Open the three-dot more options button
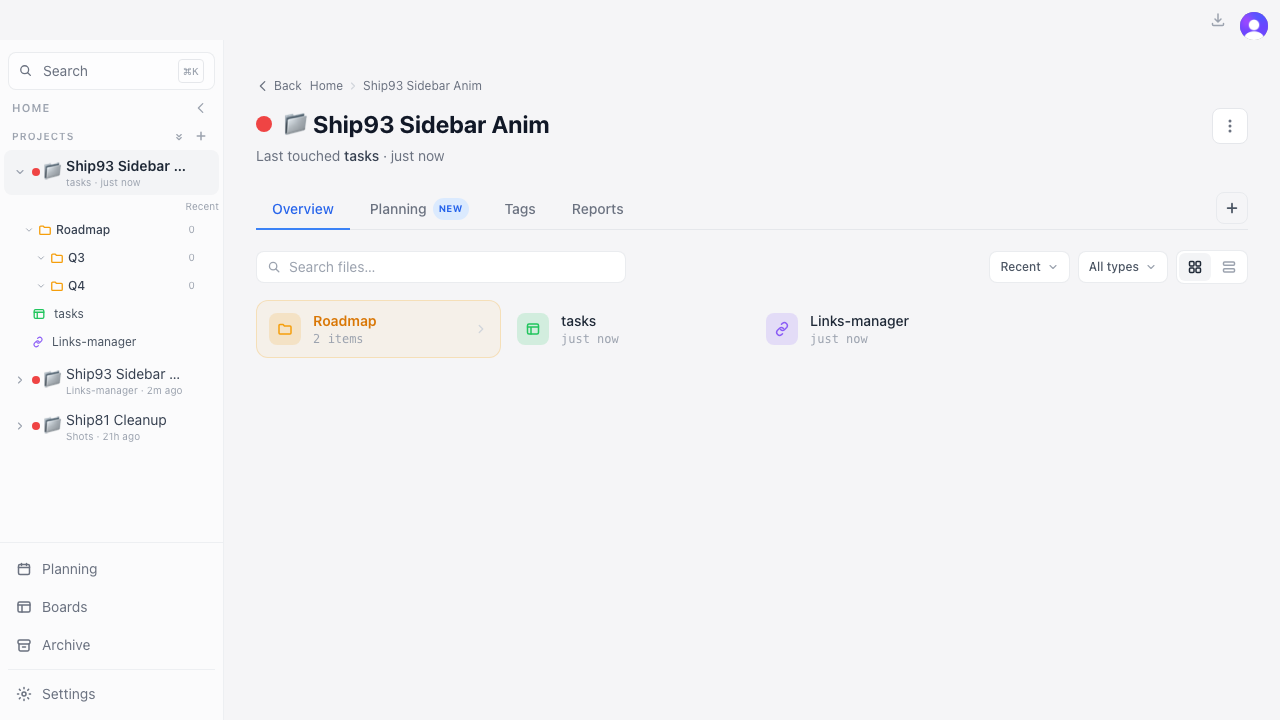 pos(1230,126)
